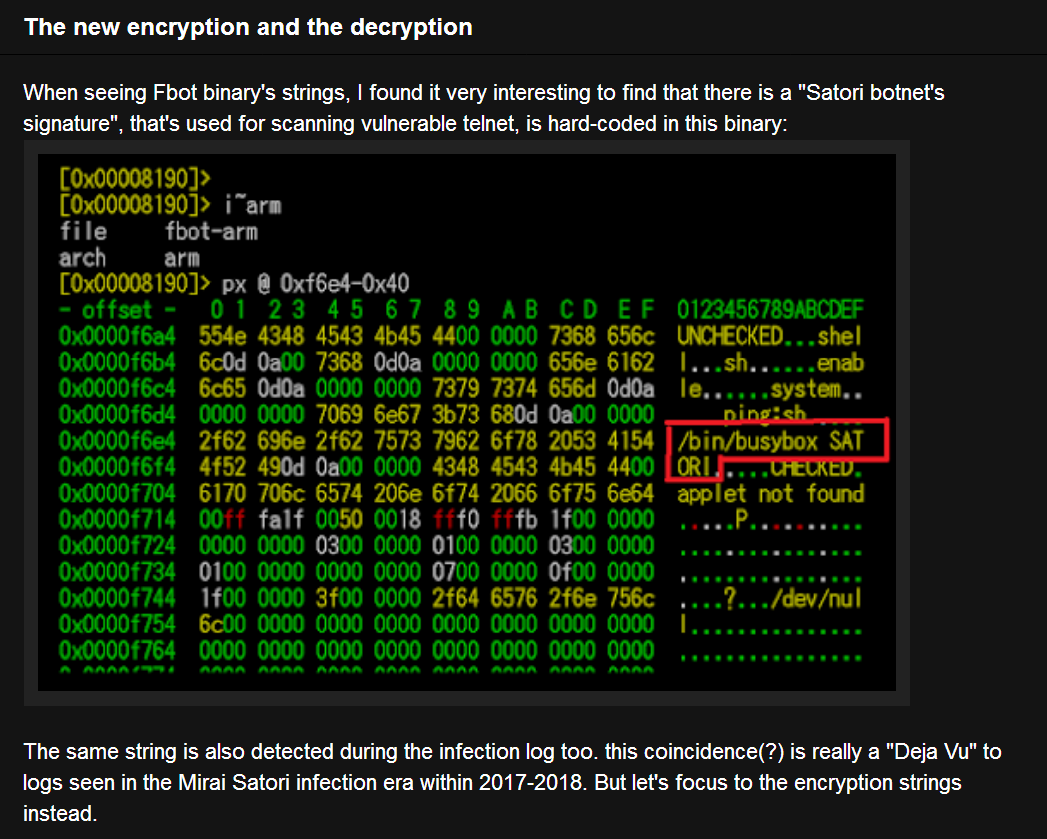This screenshot has width=1047, height=839.
Task: Select the 0x0000f764 offset address
Action: [x=117, y=651]
